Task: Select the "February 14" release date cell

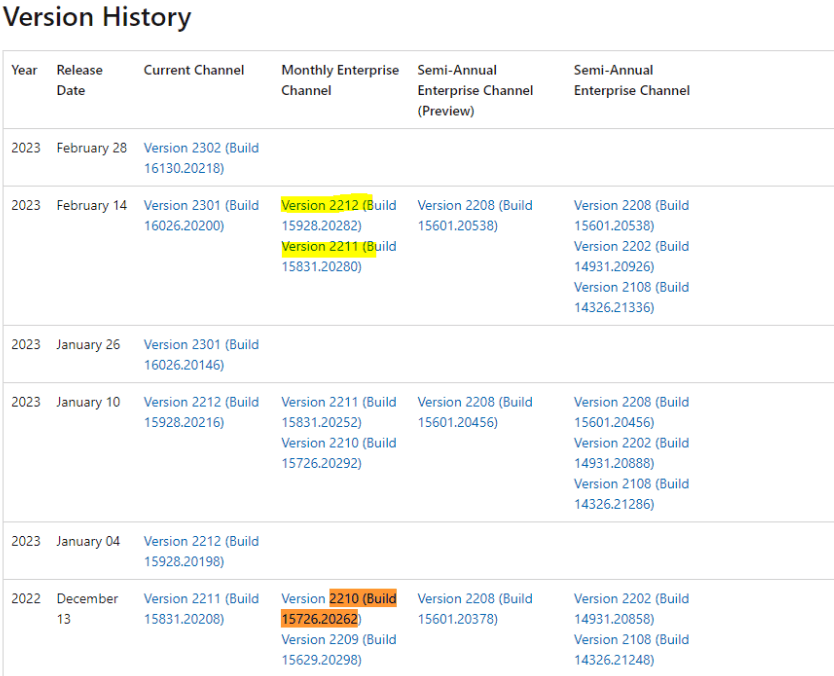Action: (x=91, y=205)
